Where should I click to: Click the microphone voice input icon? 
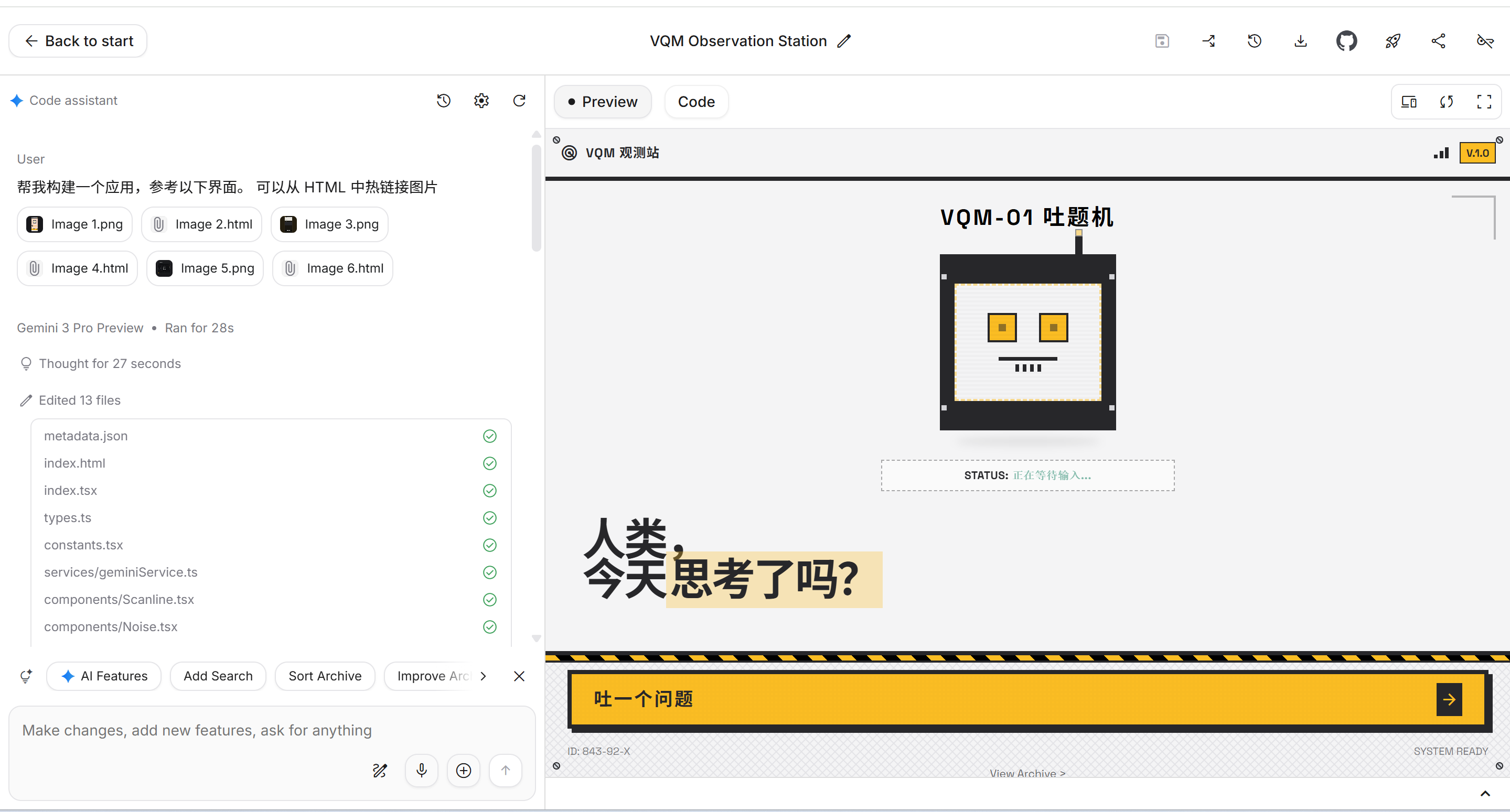421,770
